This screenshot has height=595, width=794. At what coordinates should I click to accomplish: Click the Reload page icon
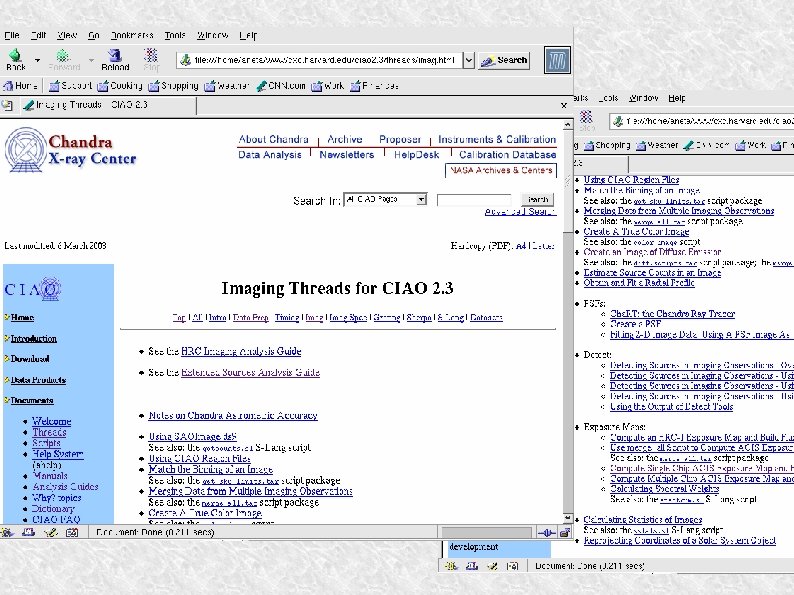tap(115, 55)
